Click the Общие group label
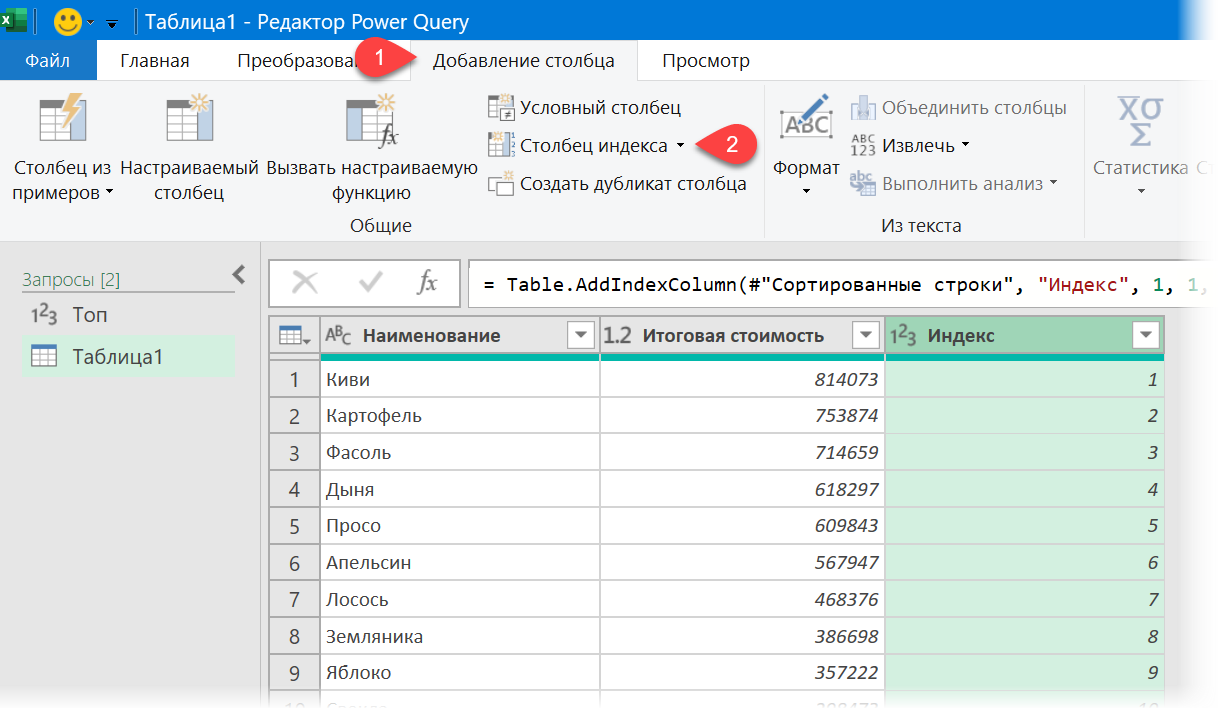Viewport: 1220px width, 709px height. [x=380, y=226]
